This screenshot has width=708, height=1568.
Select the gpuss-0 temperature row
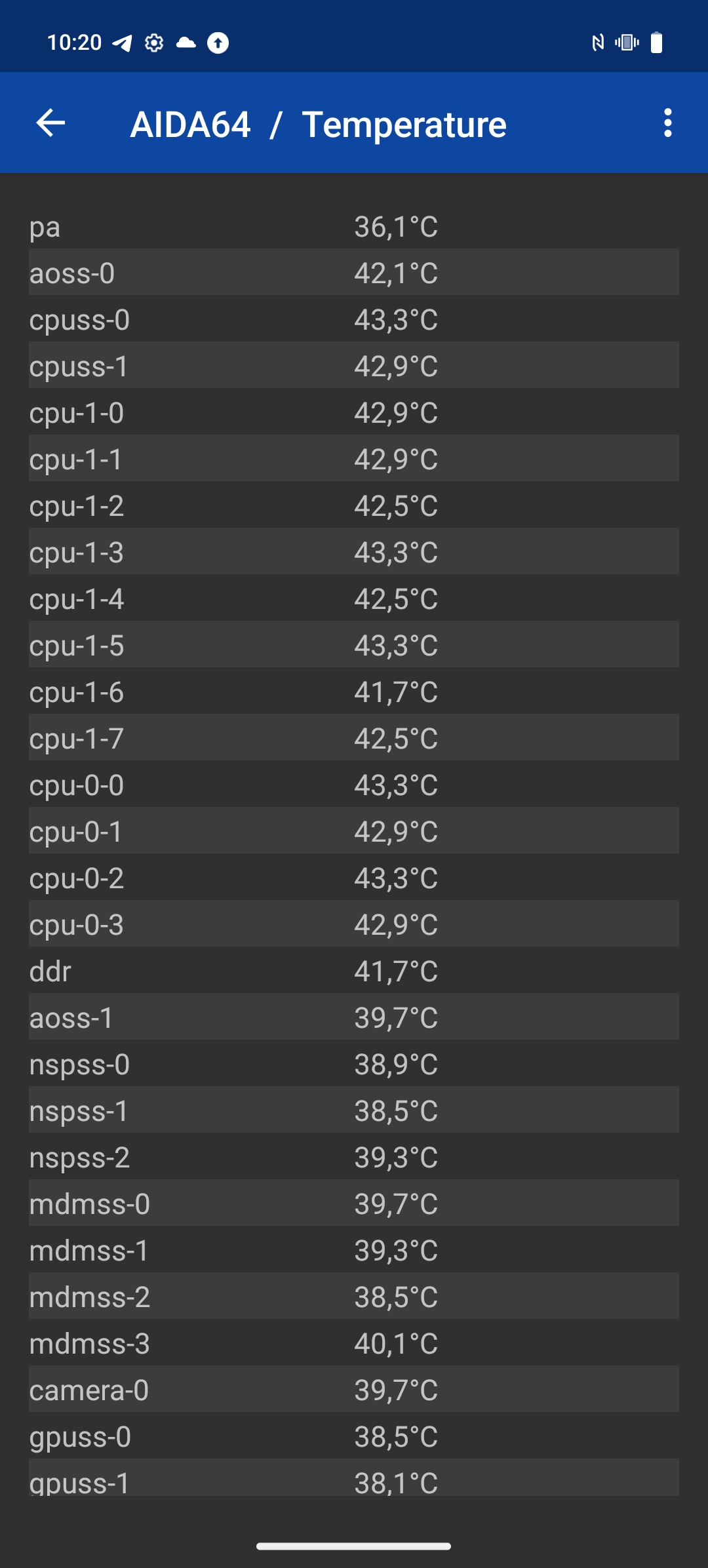coord(354,1436)
